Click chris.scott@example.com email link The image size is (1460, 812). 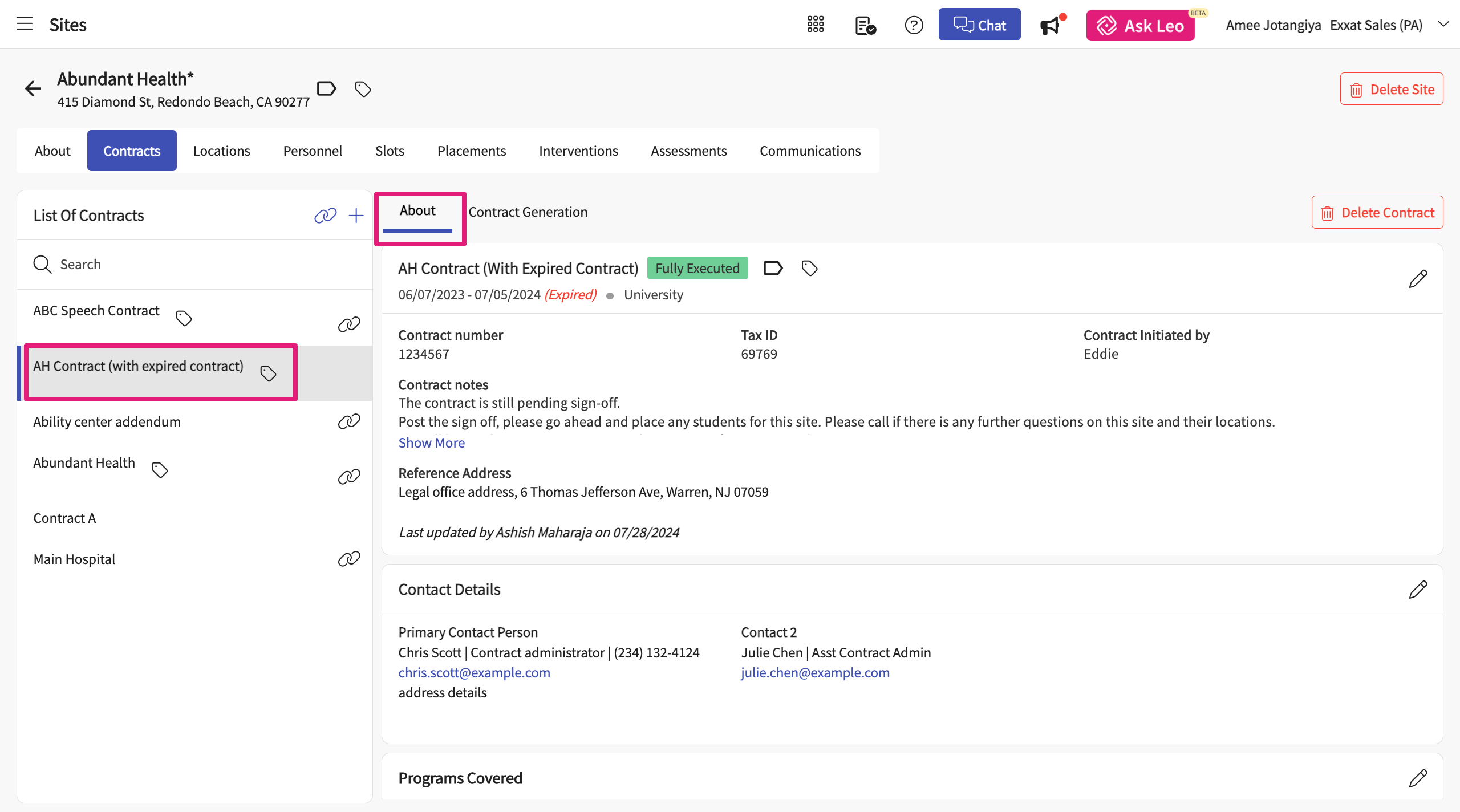coord(474,673)
